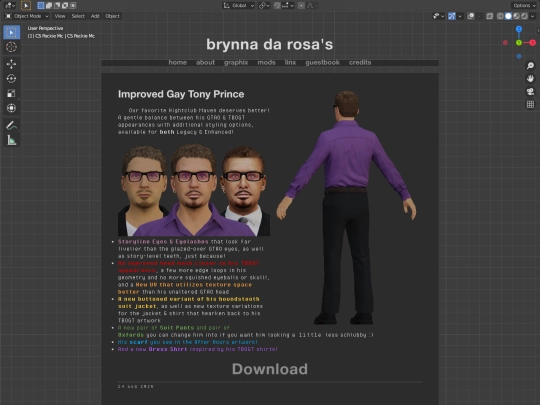Expand the Global orientation dropdown

(239, 6)
